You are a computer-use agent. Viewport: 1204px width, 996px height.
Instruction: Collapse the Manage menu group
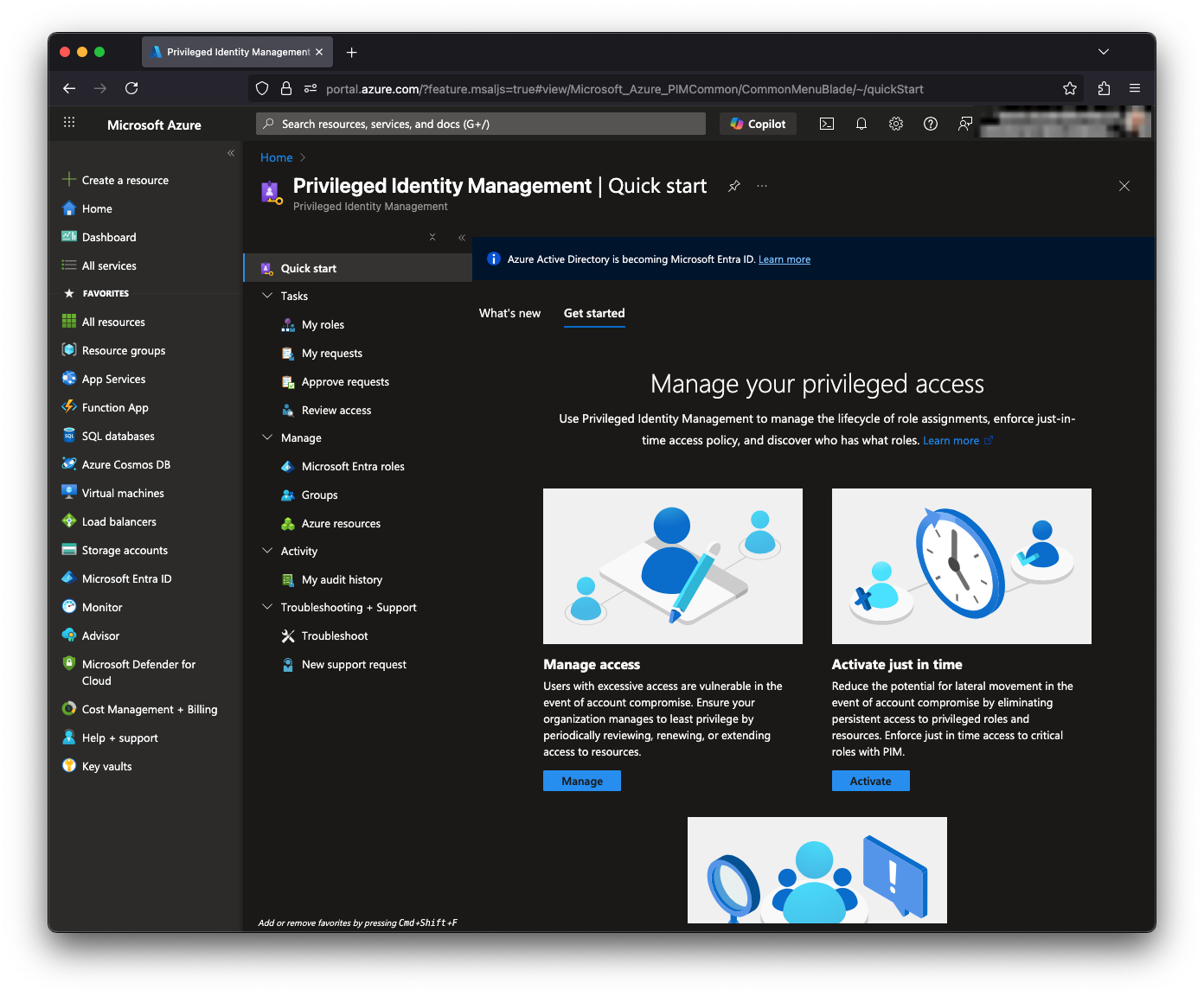[x=267, y=437]
